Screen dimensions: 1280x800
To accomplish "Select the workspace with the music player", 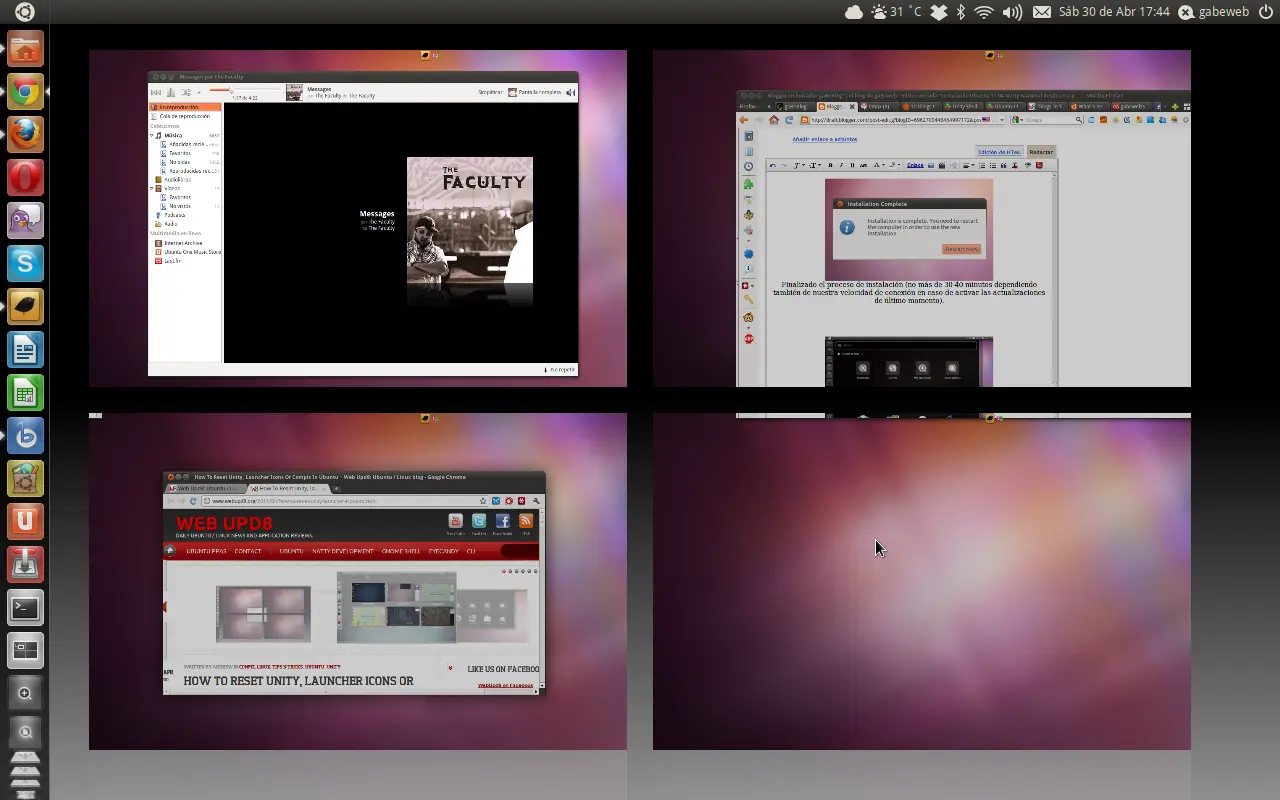I will coord(358,218).
